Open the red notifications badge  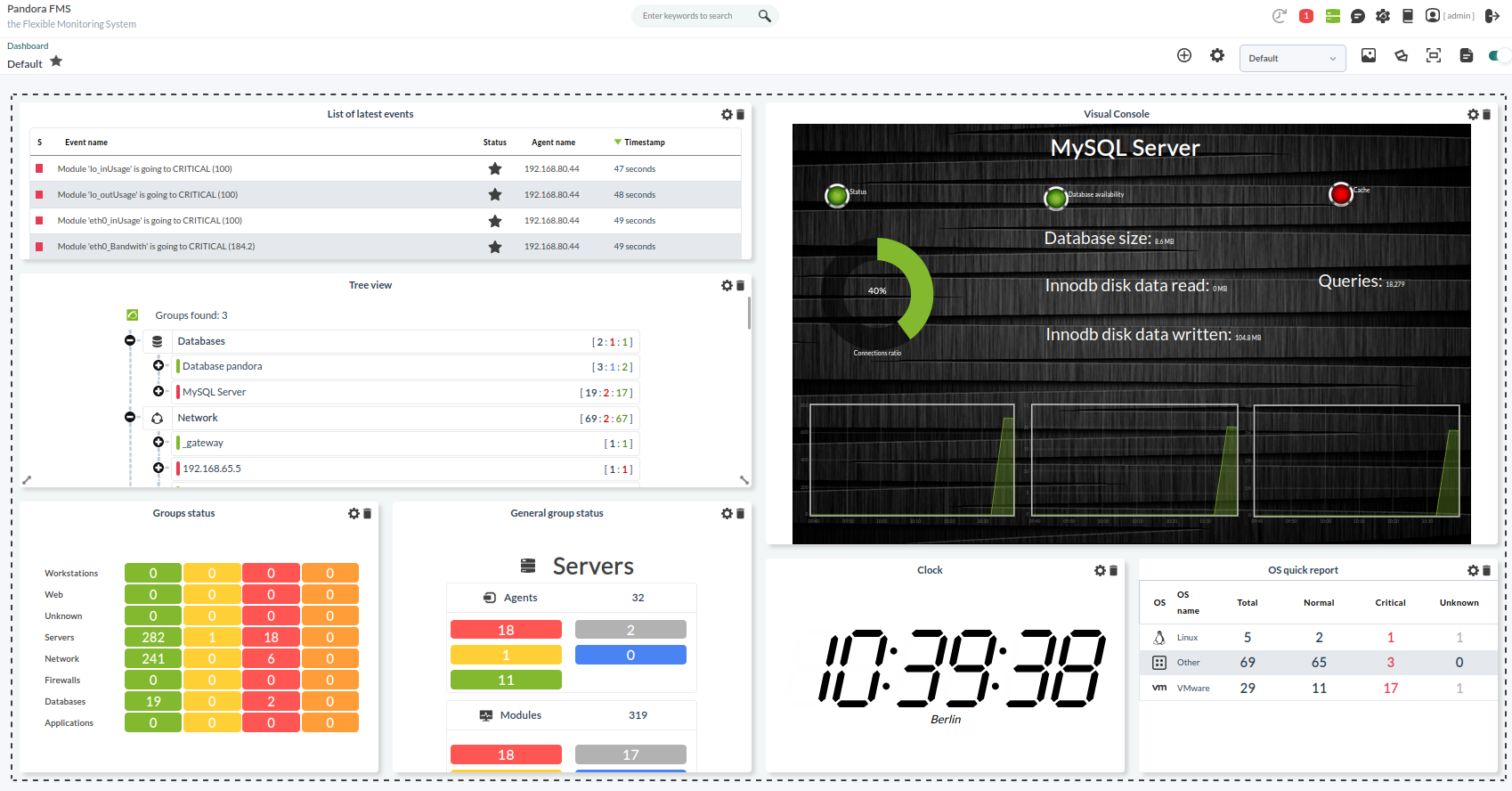(1306, 16)
